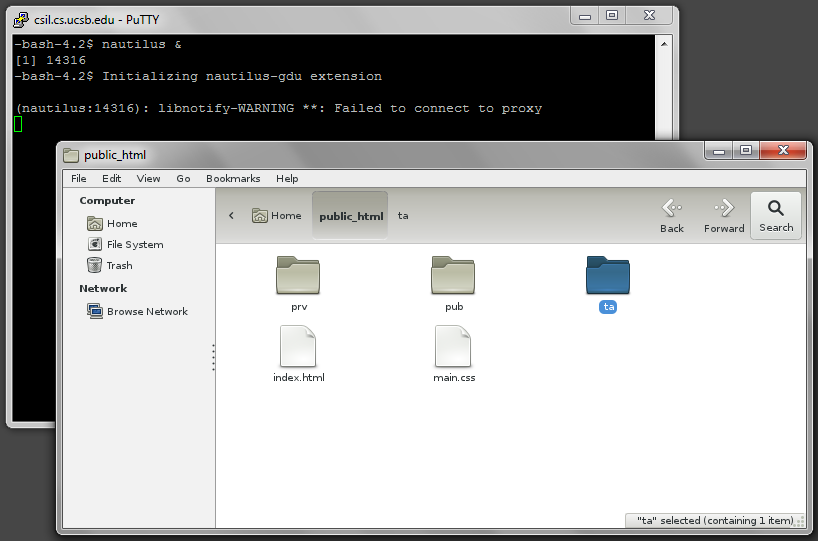Click the Trash can icon

(x=94, y=265)
